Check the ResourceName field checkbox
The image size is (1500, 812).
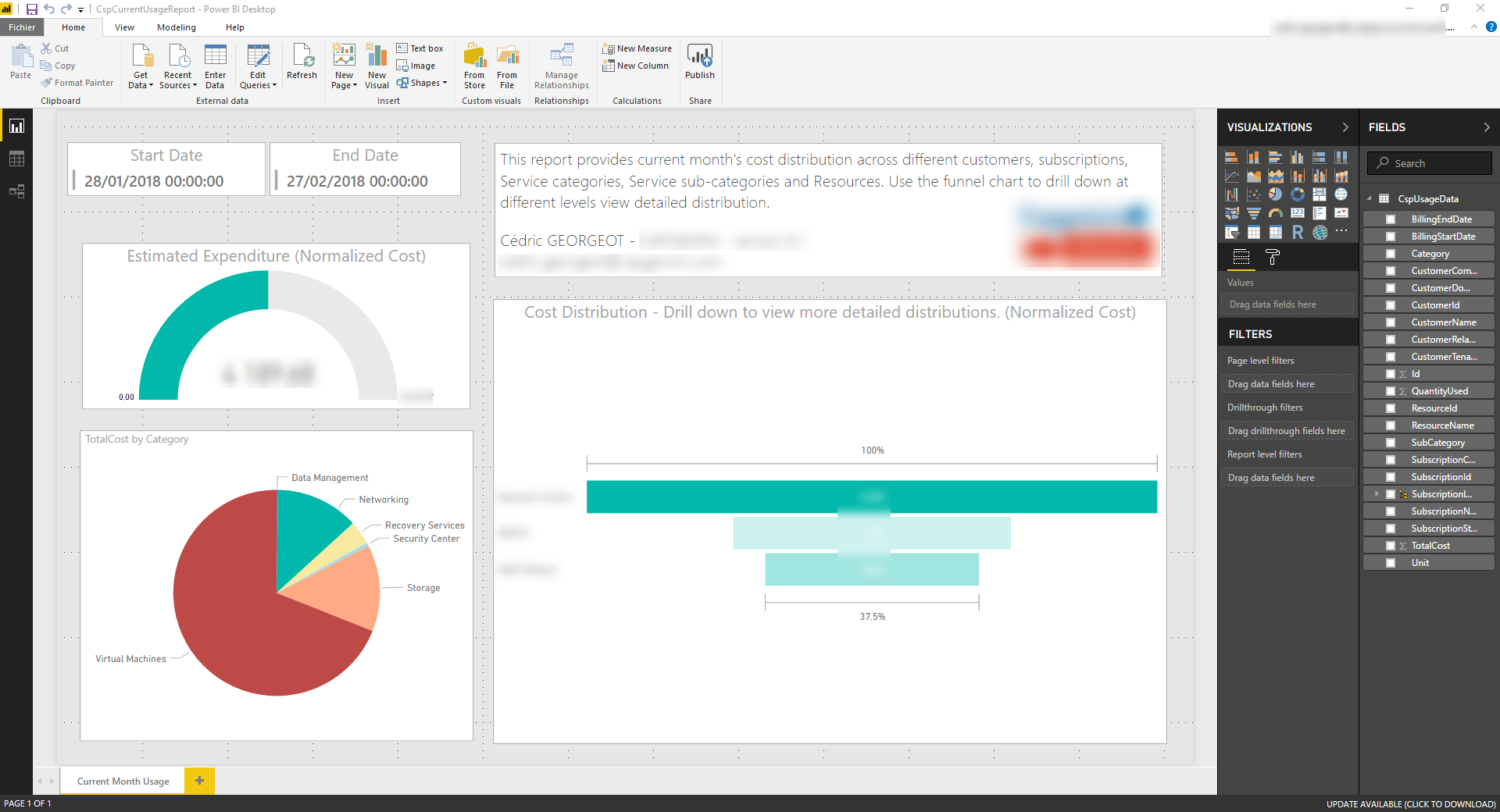(x=1391, y=426)
